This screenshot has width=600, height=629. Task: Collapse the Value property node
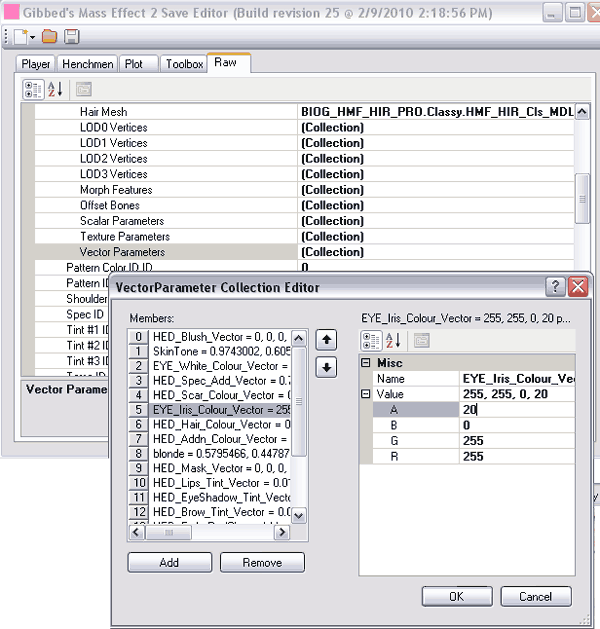(x=365, y=394)
